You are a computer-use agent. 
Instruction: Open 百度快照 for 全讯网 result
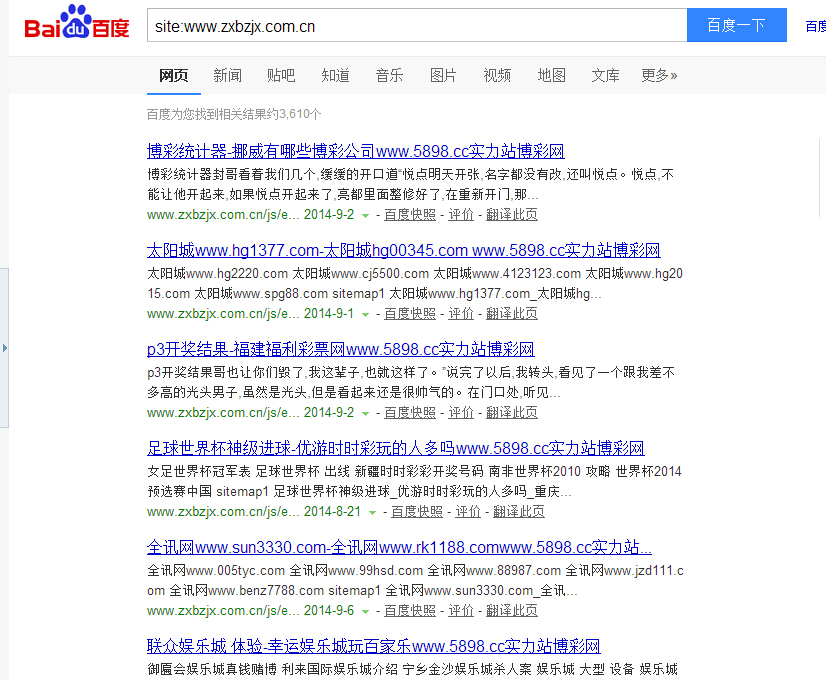410,611
